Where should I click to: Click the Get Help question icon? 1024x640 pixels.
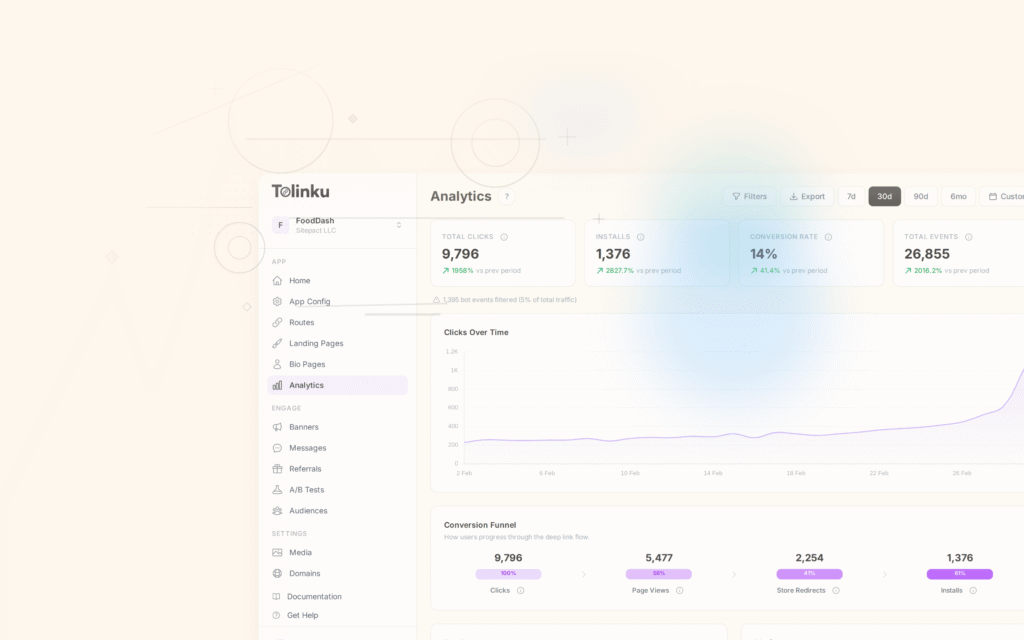(276, 615)
